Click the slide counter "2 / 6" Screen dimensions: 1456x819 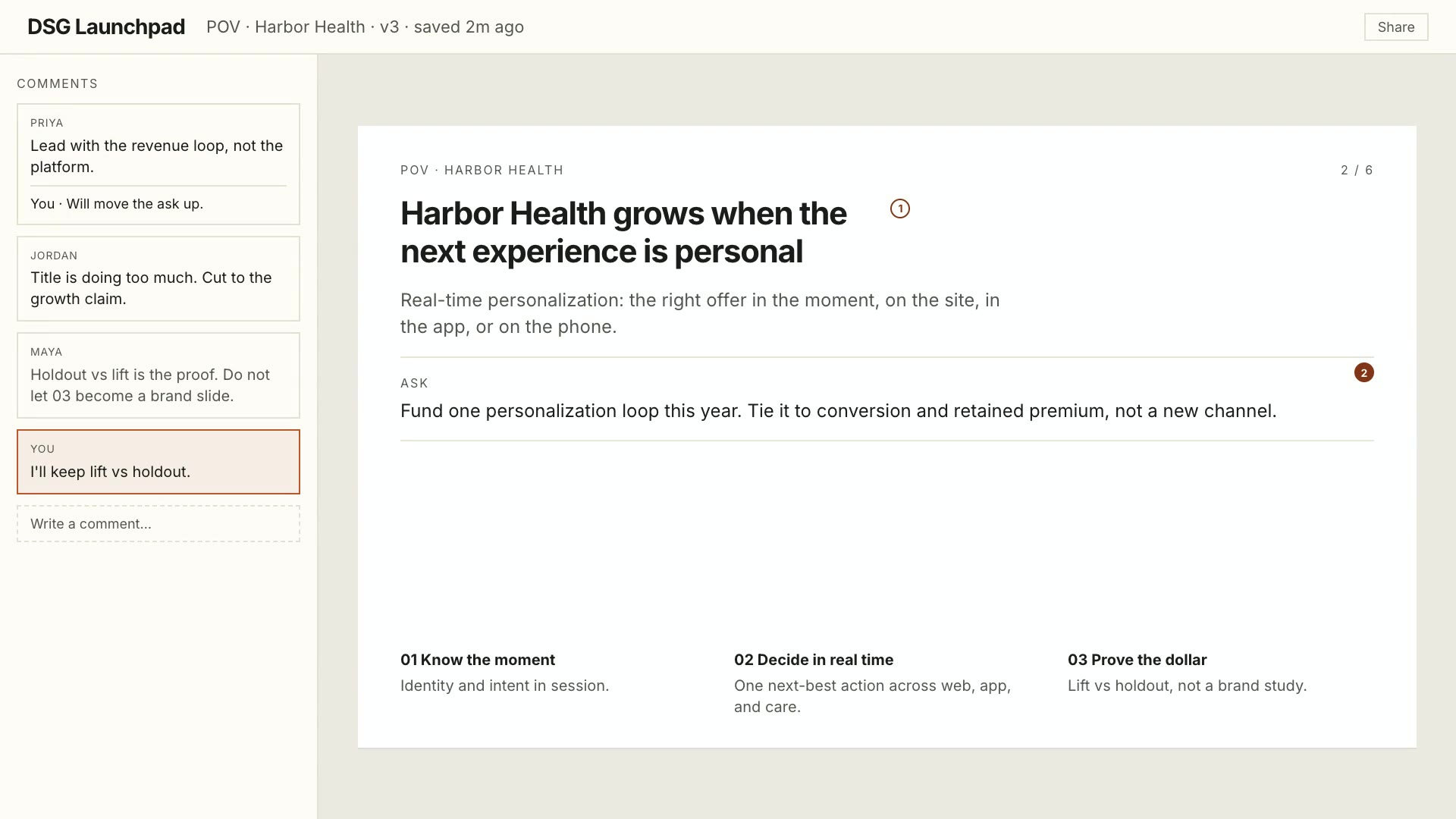[1357, 170]
